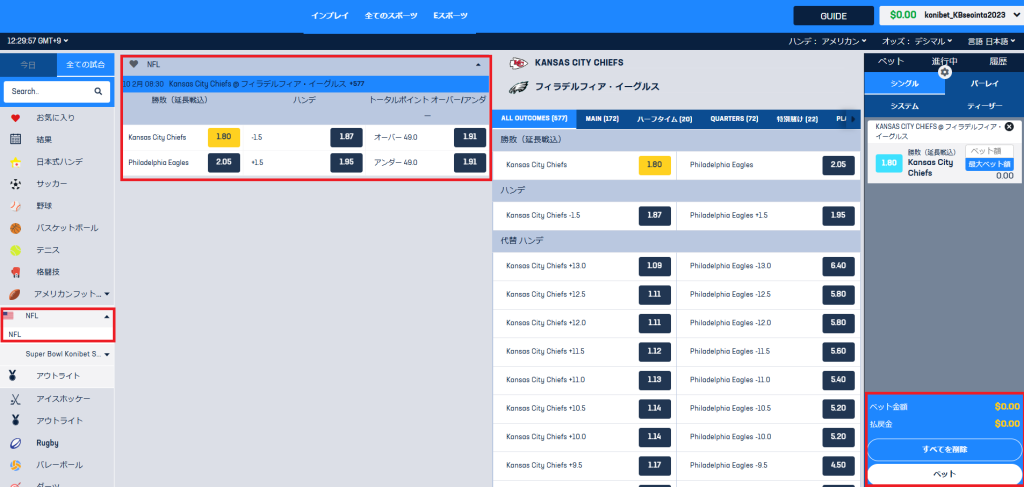Select the Rugby ball icon

(x=16, y=443)
